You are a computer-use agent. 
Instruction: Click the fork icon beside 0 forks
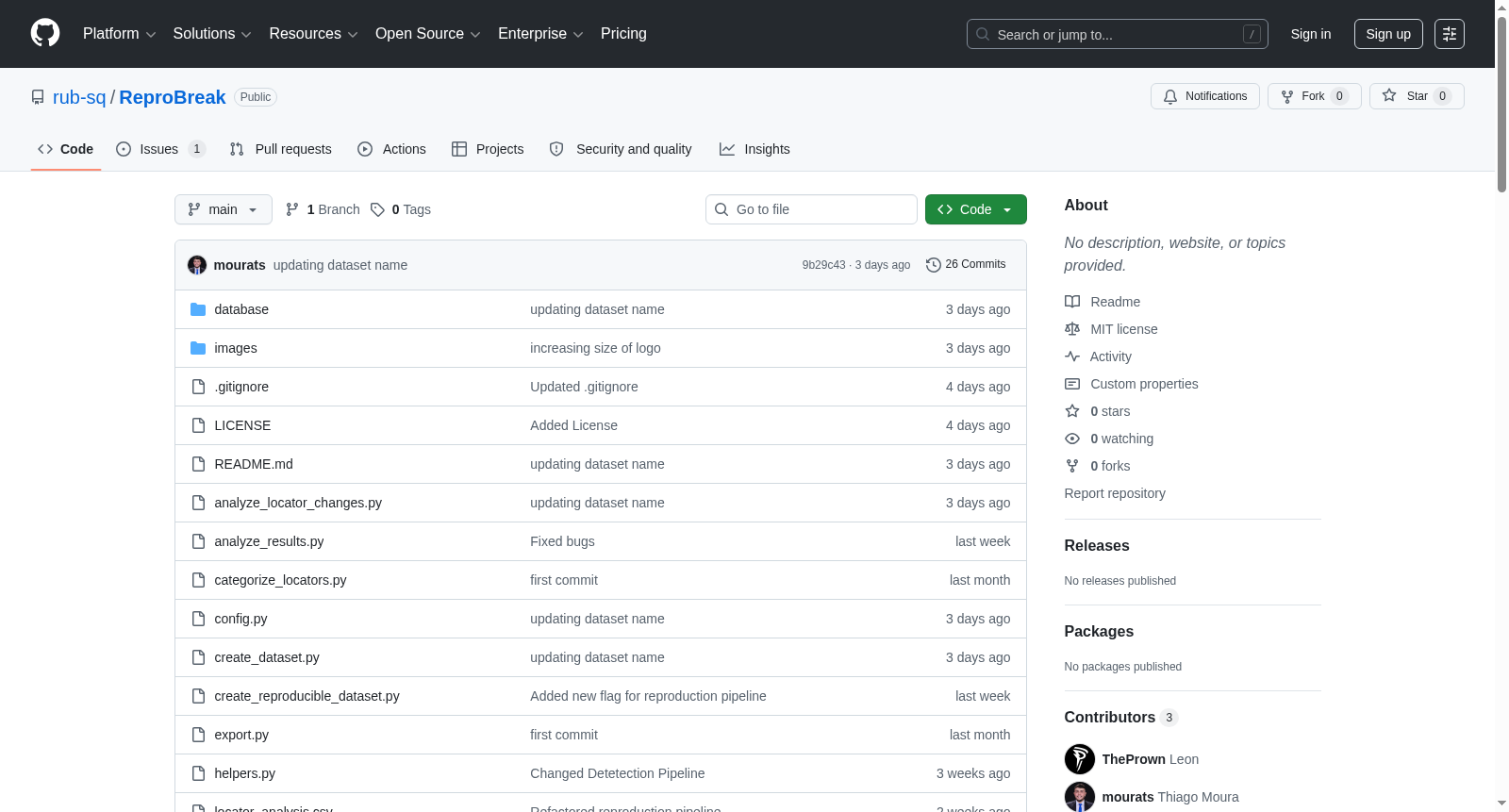pyautogui.click(x=1072, y=466)
